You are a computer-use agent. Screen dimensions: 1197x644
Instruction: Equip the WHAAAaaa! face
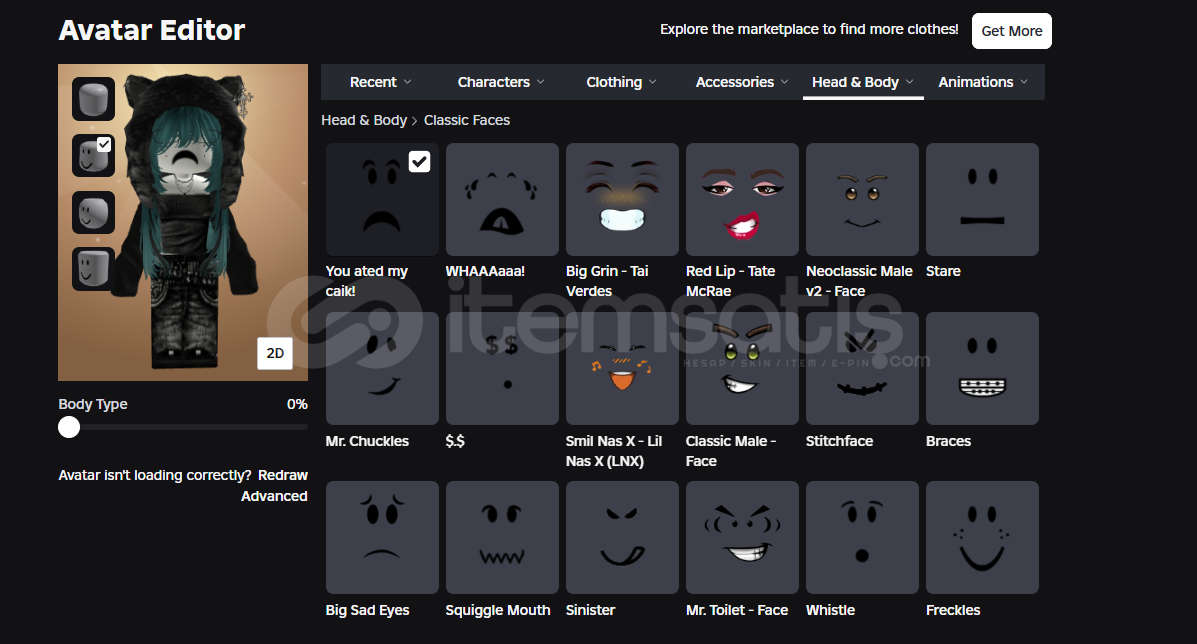point(502,199)
